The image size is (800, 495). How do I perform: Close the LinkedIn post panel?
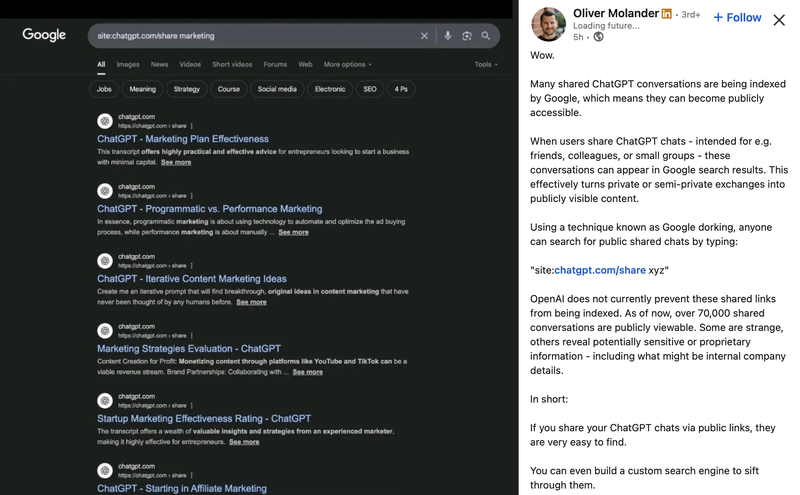[779, 20]
